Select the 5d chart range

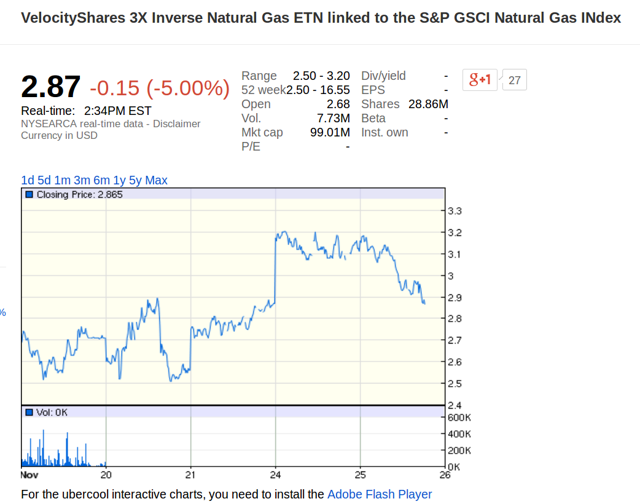pos(44,180)
